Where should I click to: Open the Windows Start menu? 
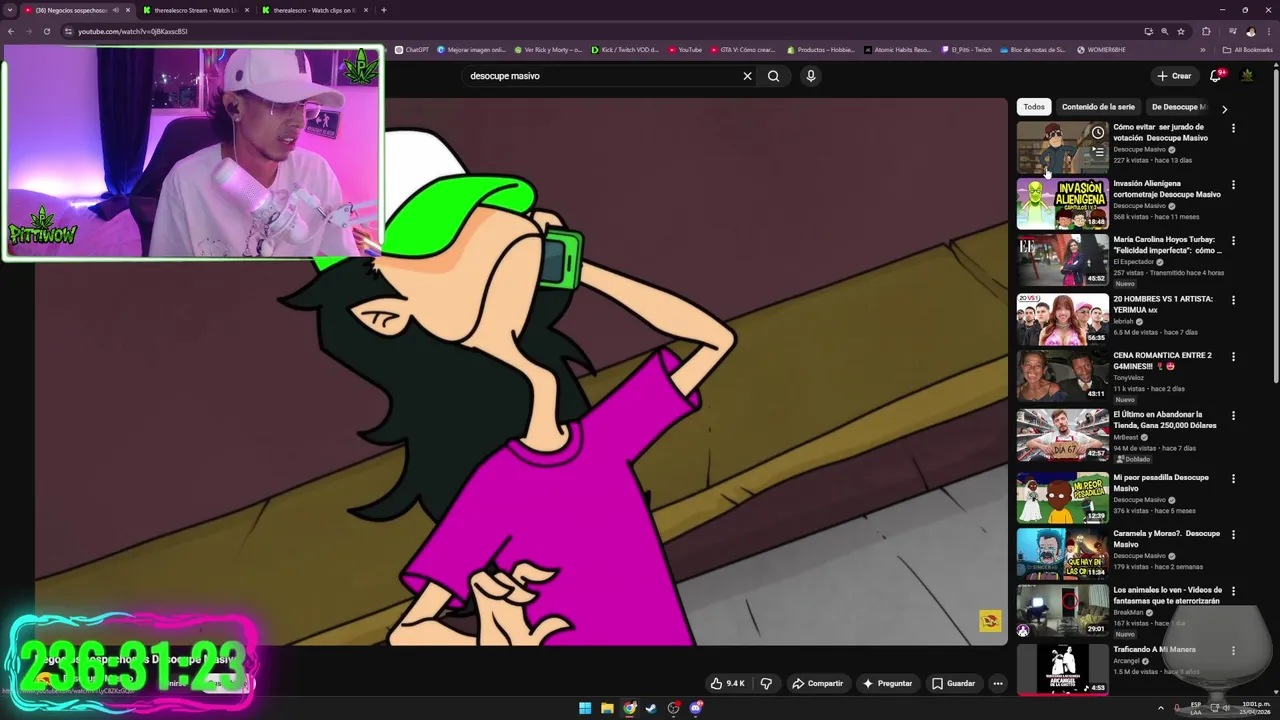585,708
